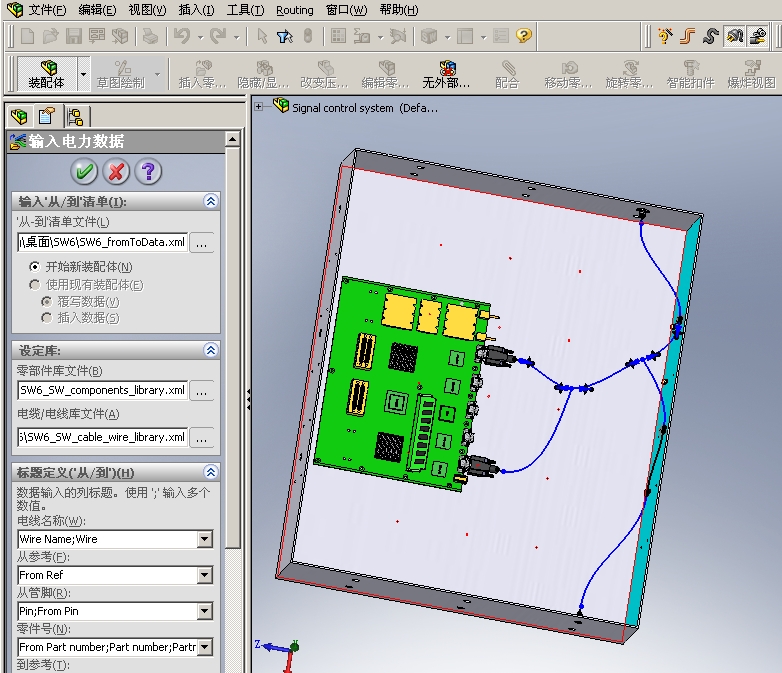The image size is (782, 673).
Task: Click 隐藏/显... hide show tool
Action: click(x=263, y=74)
